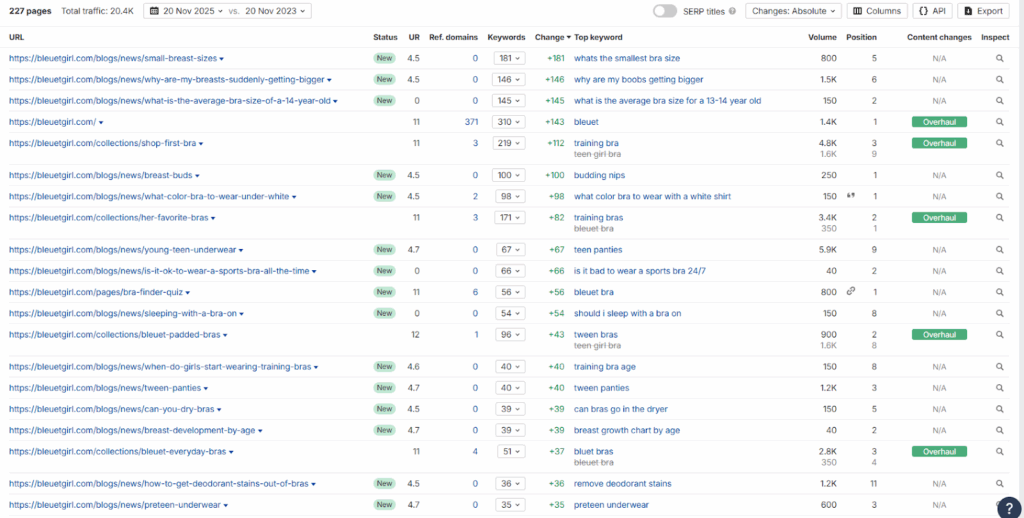Expand the 310 keywords dropdown
Image resolution: width=1024 pixels, height=518 pixels.
pos(509,122)
